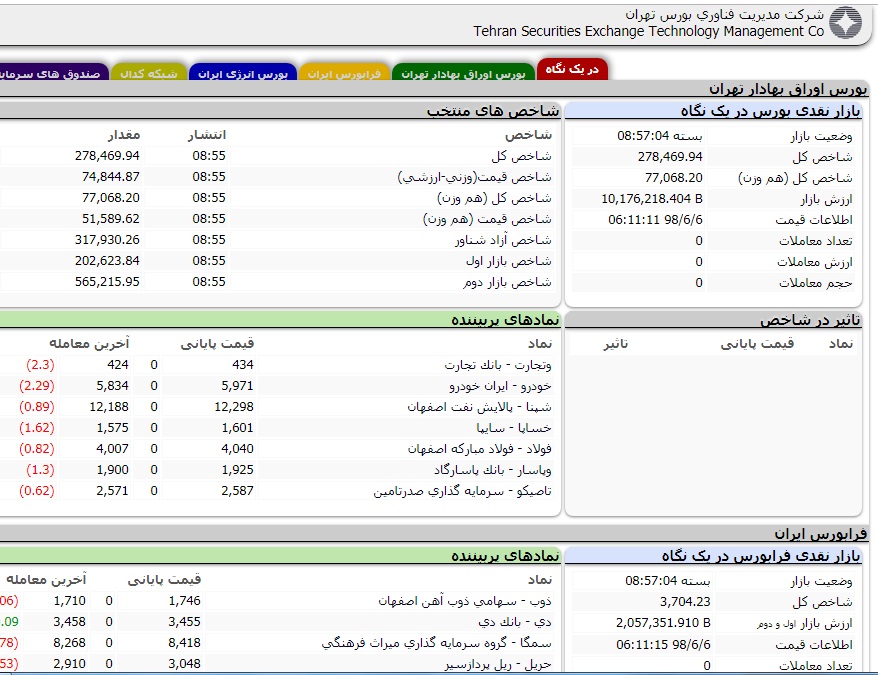
Task: Open the red 'در یک نگاه' tab
Action: [572, 69]
